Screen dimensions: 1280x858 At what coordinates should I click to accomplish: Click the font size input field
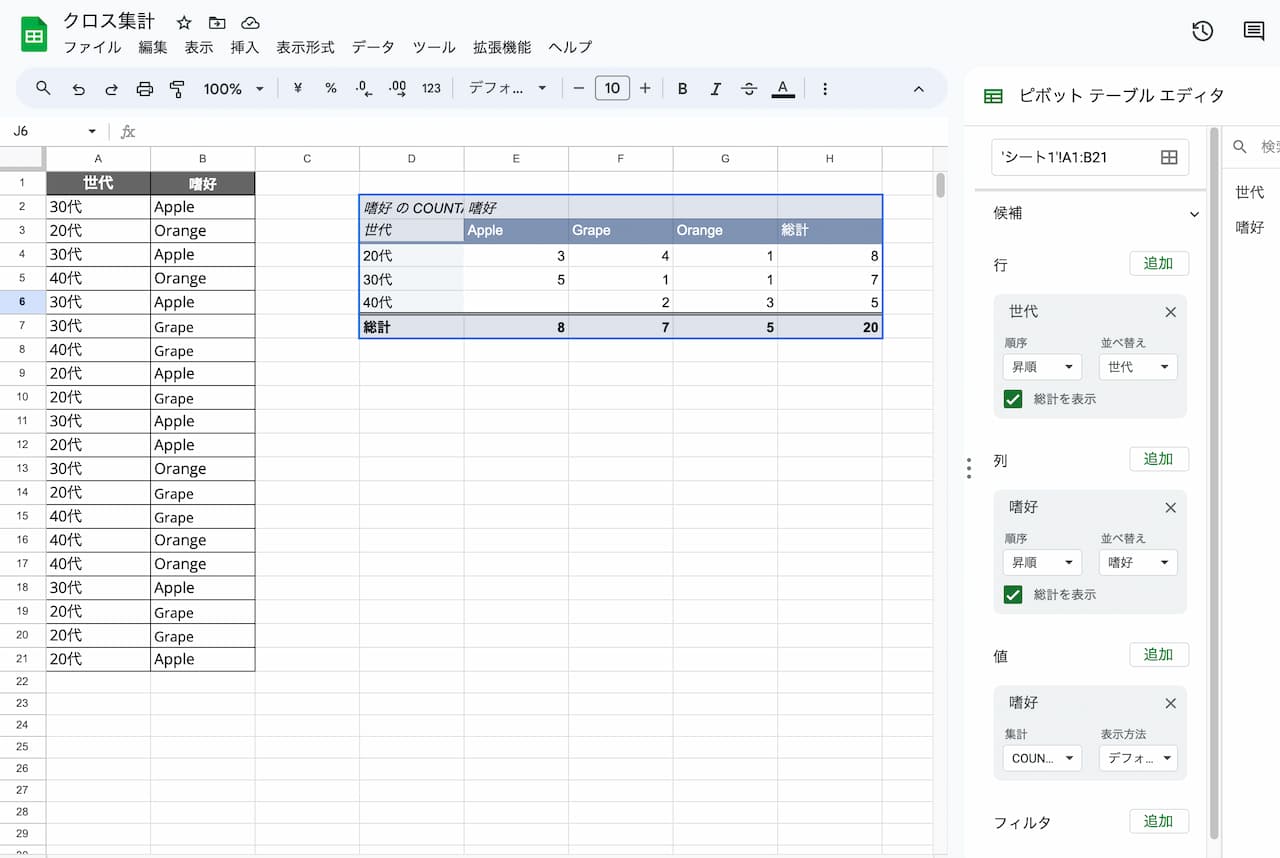point(612,88)
